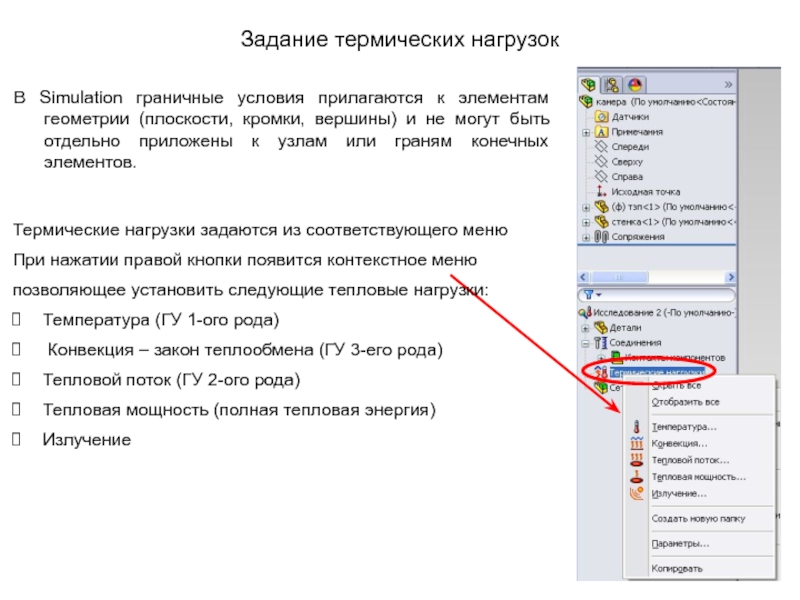Open the FeatureManager design tree tab
This screenshot has height=600, width=800.
tap(589, 84)
